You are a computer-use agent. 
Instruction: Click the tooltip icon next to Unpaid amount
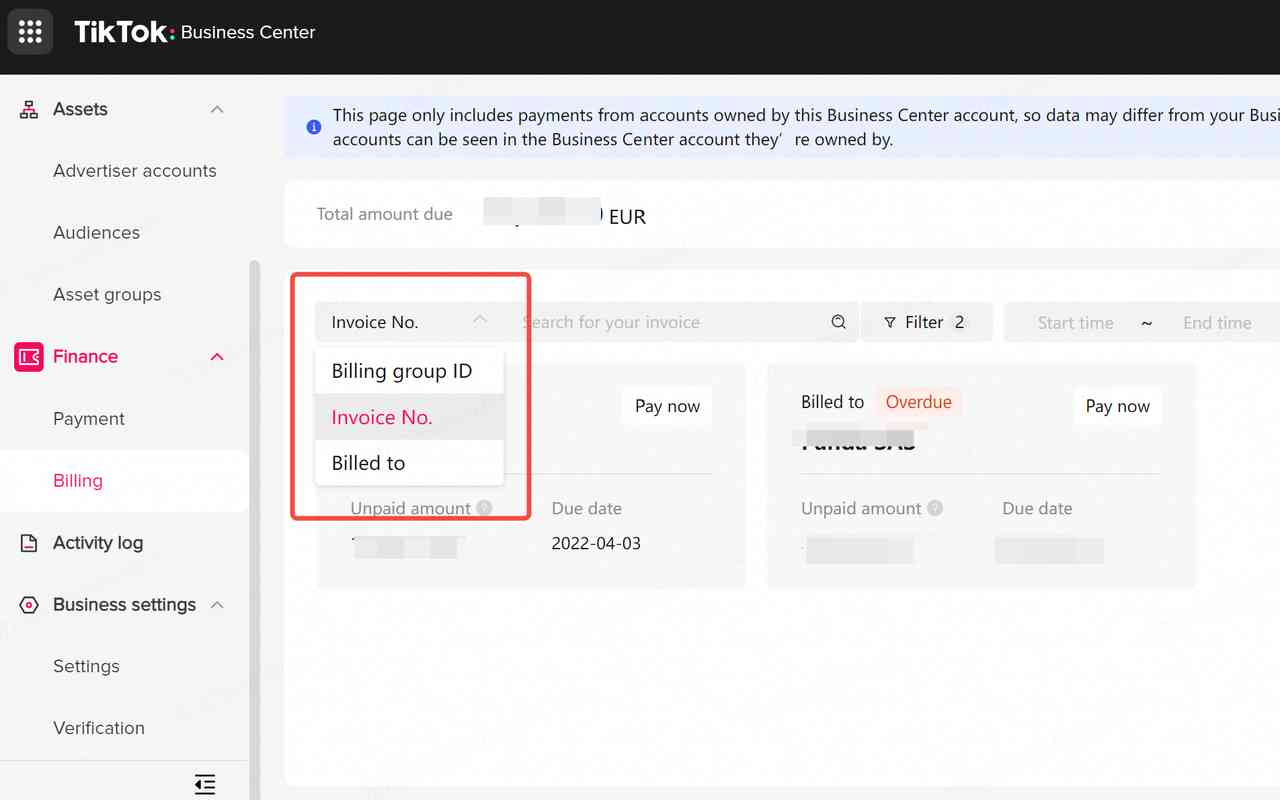[x=486, y=508]
